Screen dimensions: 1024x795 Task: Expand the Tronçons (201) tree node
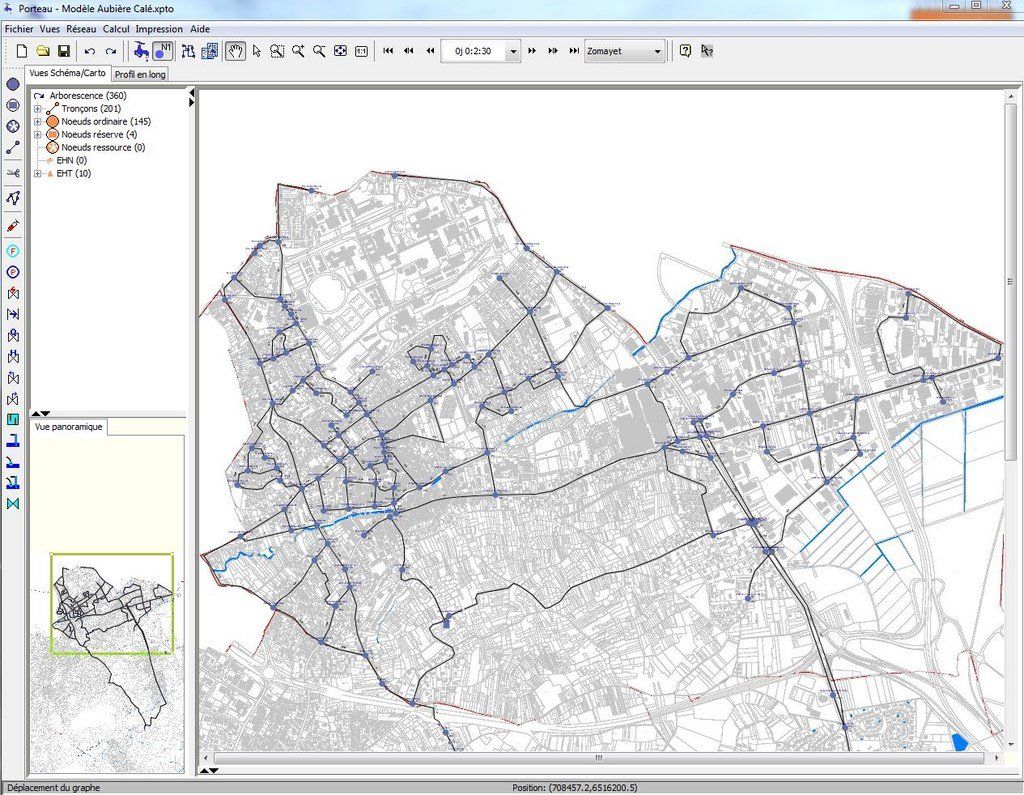pyautogui.click(x=38, y=108)
